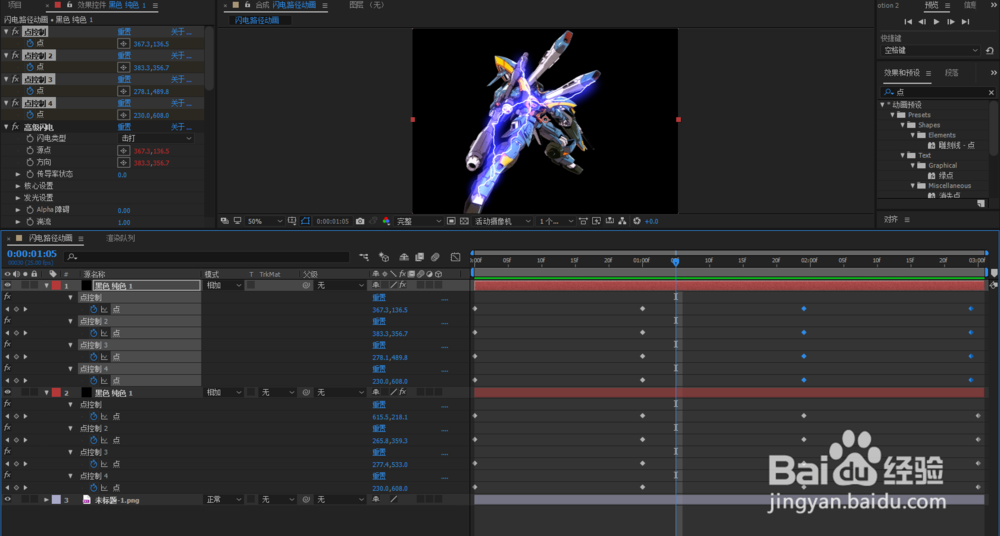Hide layer 2 黑色 纯色 1 with the eye toggle
Screen dimensions: 1000x536
[x=8, y=392]
